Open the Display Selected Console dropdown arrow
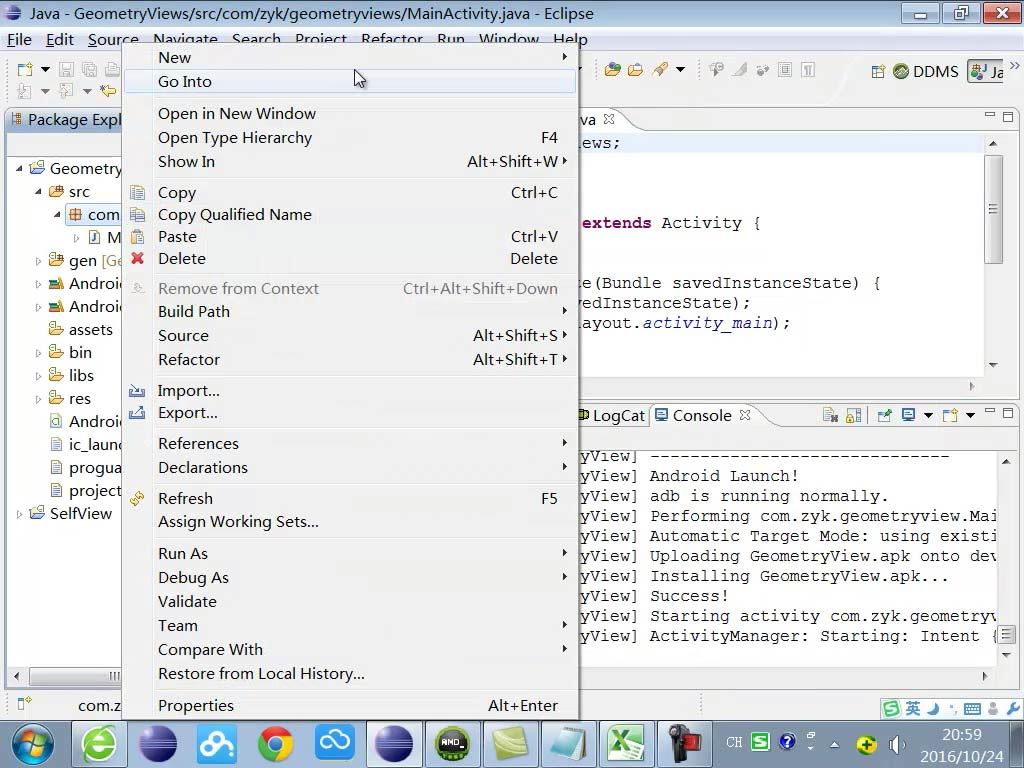 click(x=928, y=416)
